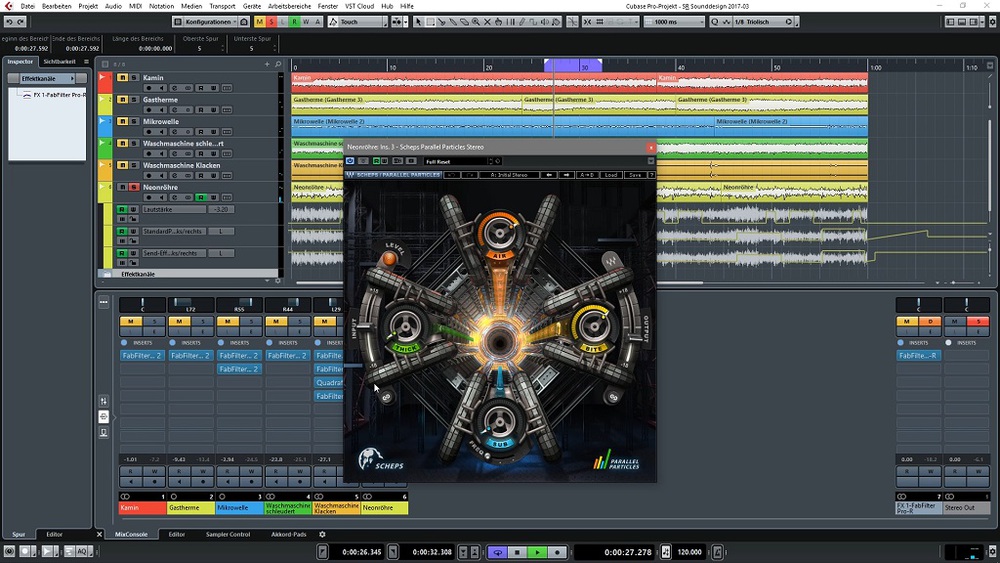Screen dimensions: 1000x563
Task: Open the Datei menu
Action: pyautogui.click(x=27, y=6)
